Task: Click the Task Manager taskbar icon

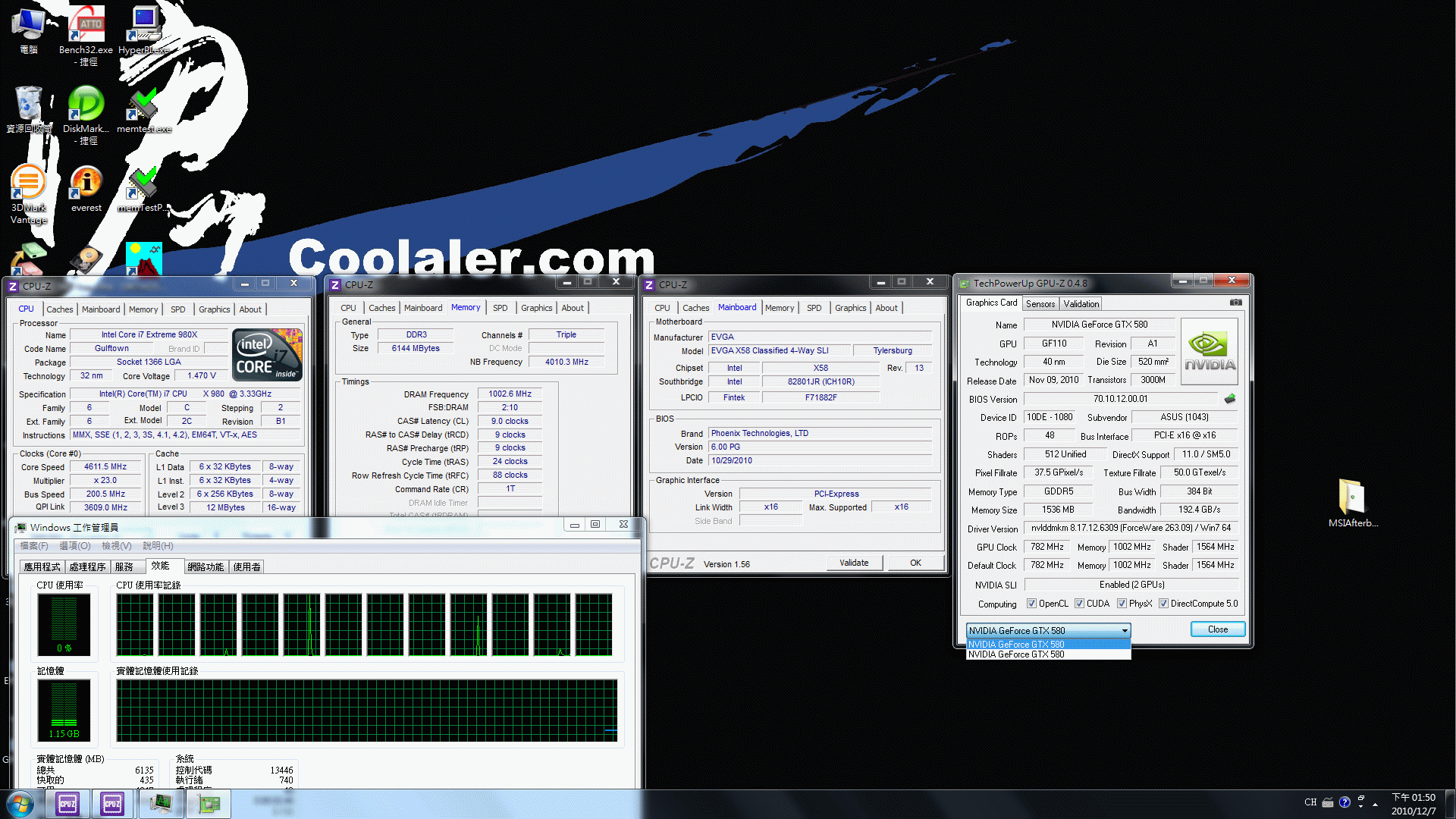Action: tap(161, 804)
